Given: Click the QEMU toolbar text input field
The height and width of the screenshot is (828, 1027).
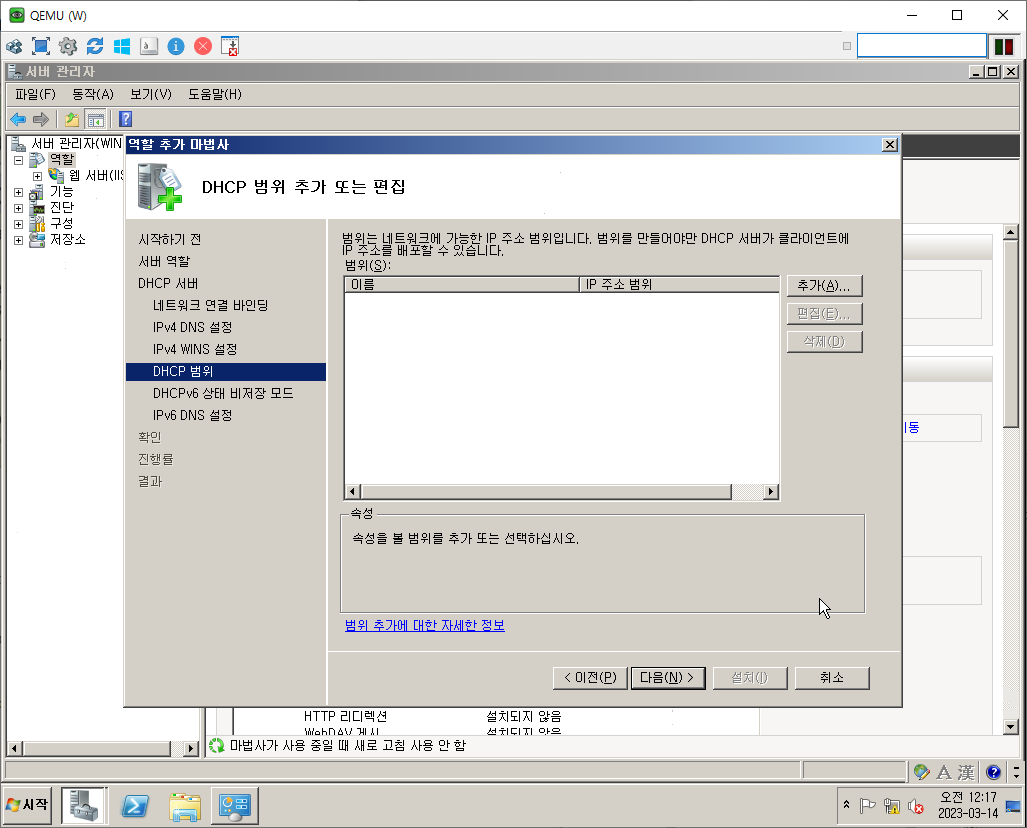Looking at the screenshot, I should pos(922,46).
